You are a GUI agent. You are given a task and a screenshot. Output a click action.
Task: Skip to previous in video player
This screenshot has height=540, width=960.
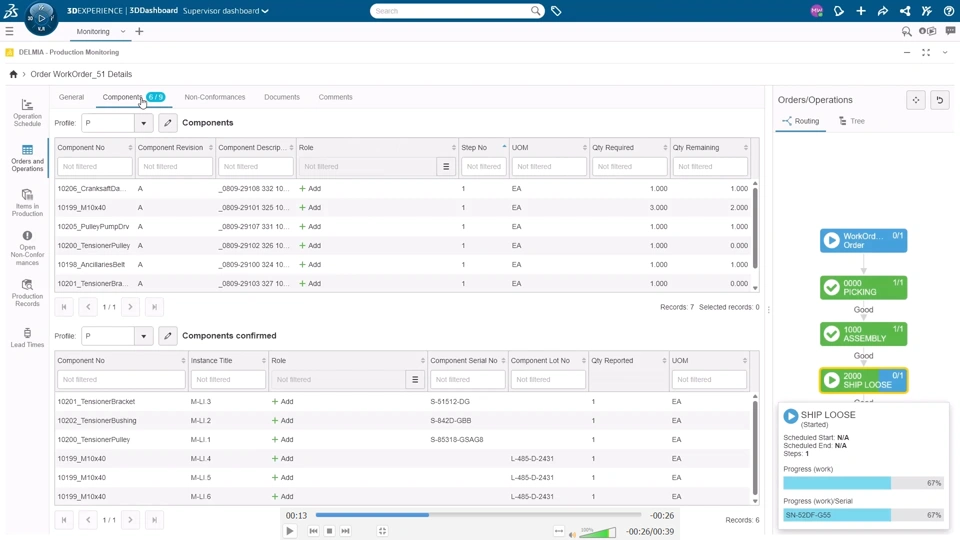coord(313,531)
